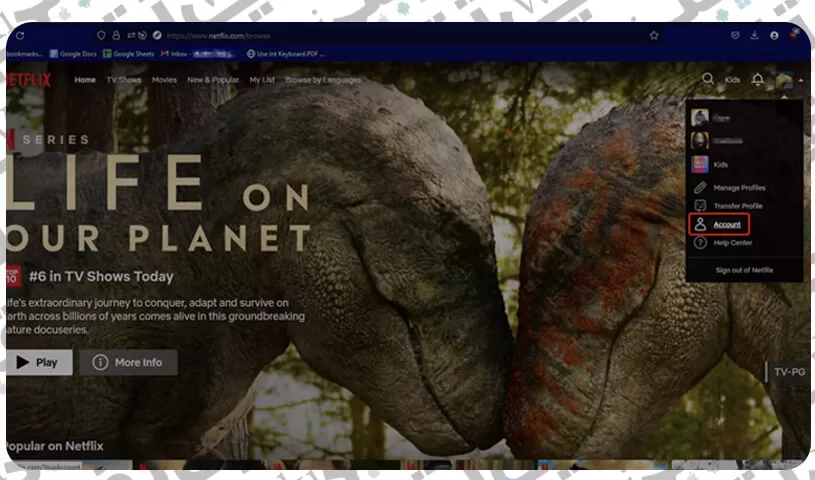Open the Gmail Inbox bookmark
Viewport: 815px width, 480px height.
[198, 54]
